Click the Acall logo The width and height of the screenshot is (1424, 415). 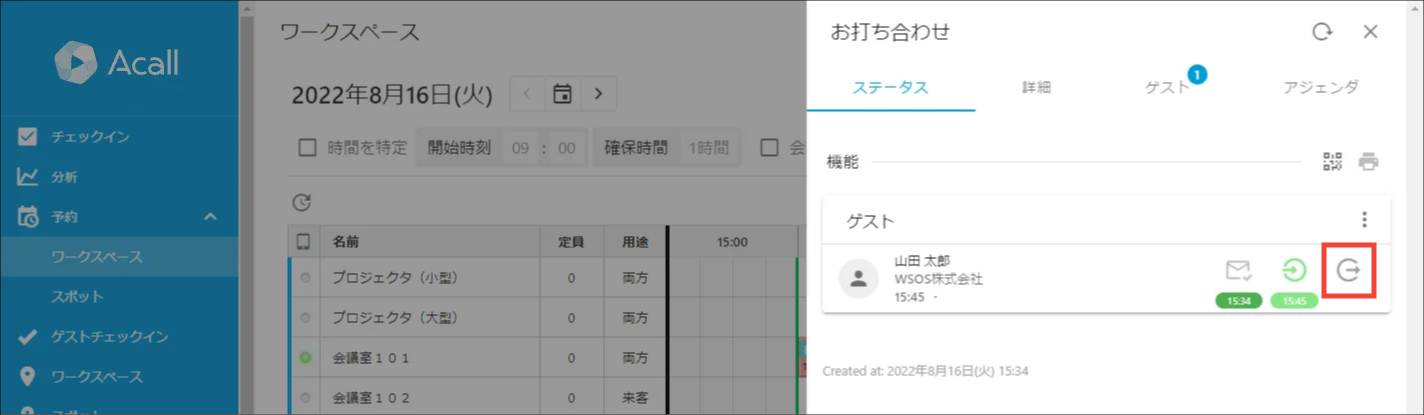point(117,63)
